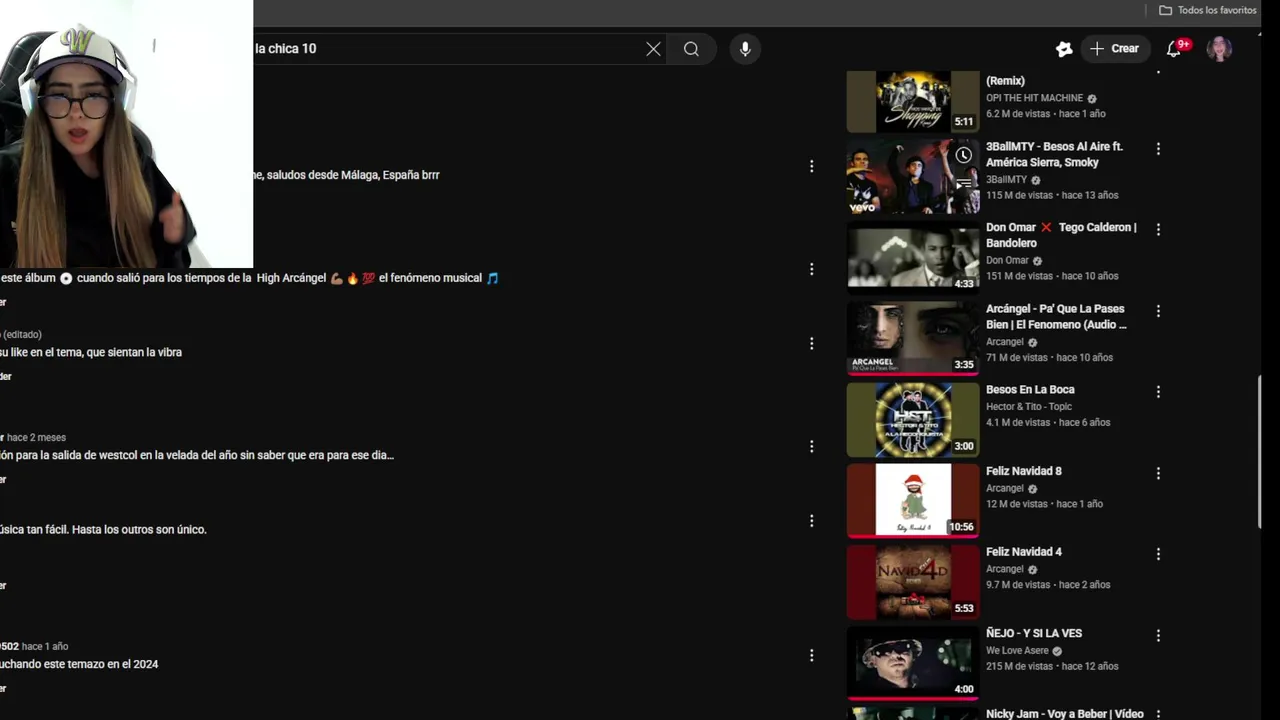The height and width of the screenshot is (720, 1280).
Task: Go to 3BallMTY channel name
Action: pyautogui.click(x=1006, y=180)
